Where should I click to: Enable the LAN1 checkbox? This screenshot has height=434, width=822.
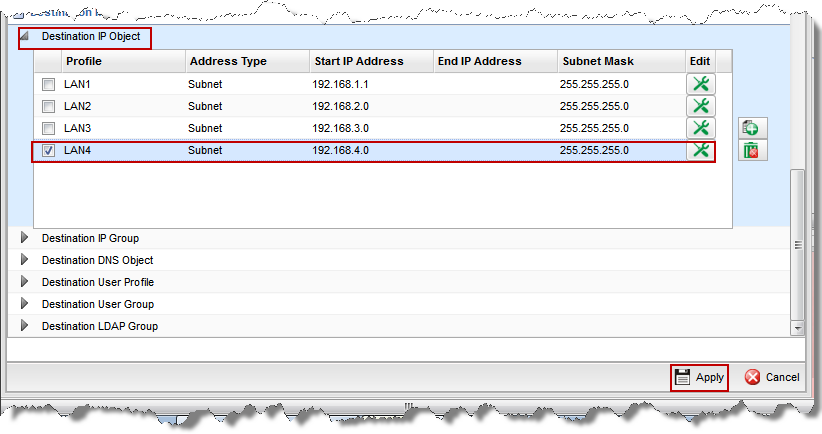tap(48, 85)
